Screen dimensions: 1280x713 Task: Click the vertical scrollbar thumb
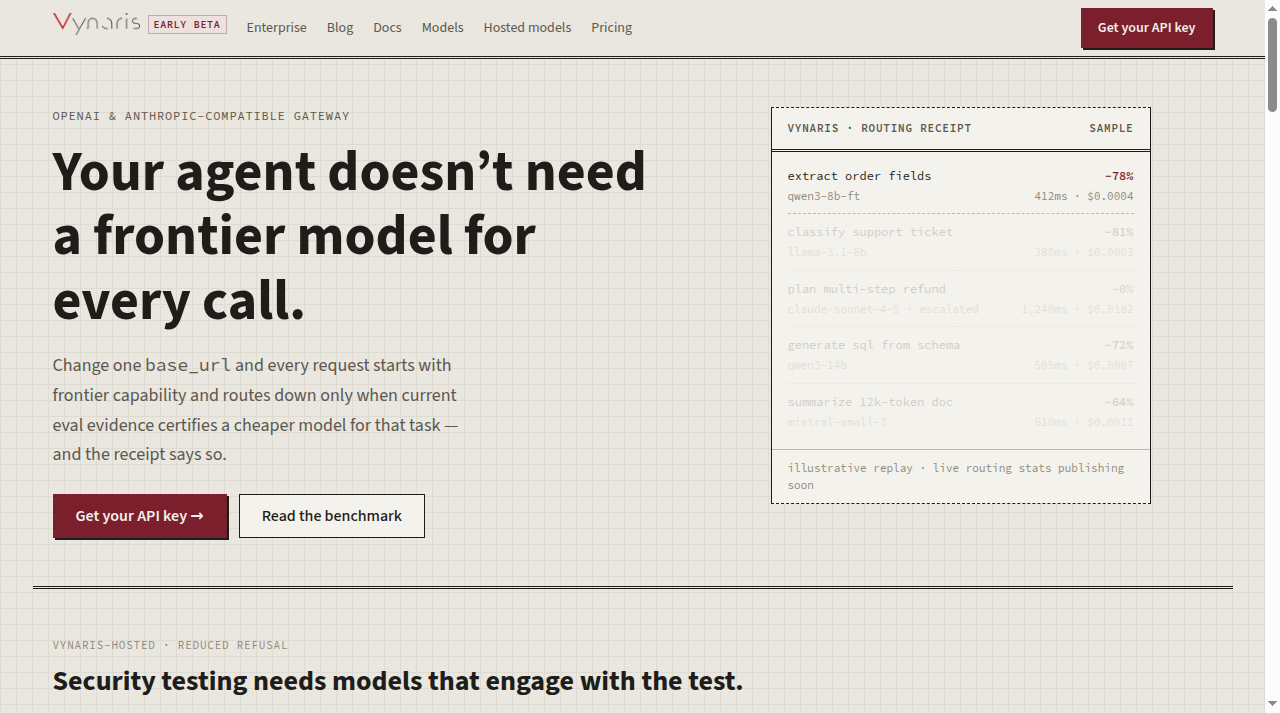tap(1272, 64)
